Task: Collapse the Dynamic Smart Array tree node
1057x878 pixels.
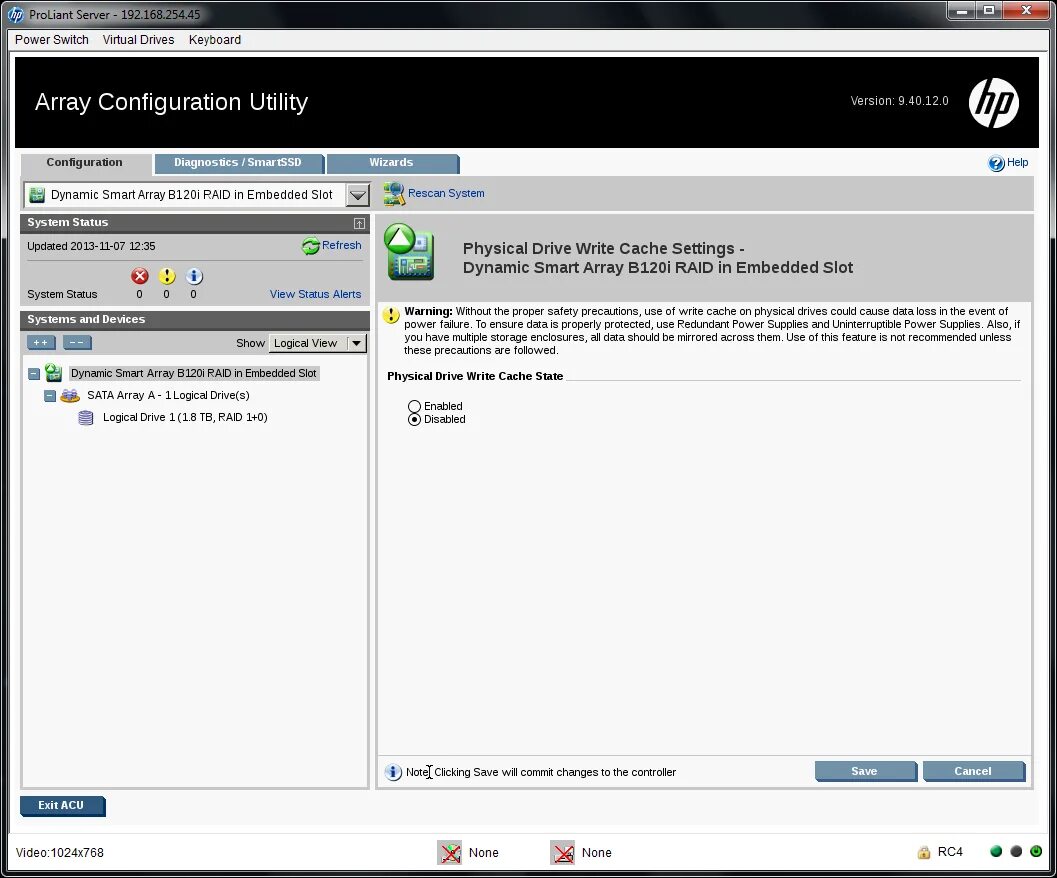Action: (x=34, y=374)
